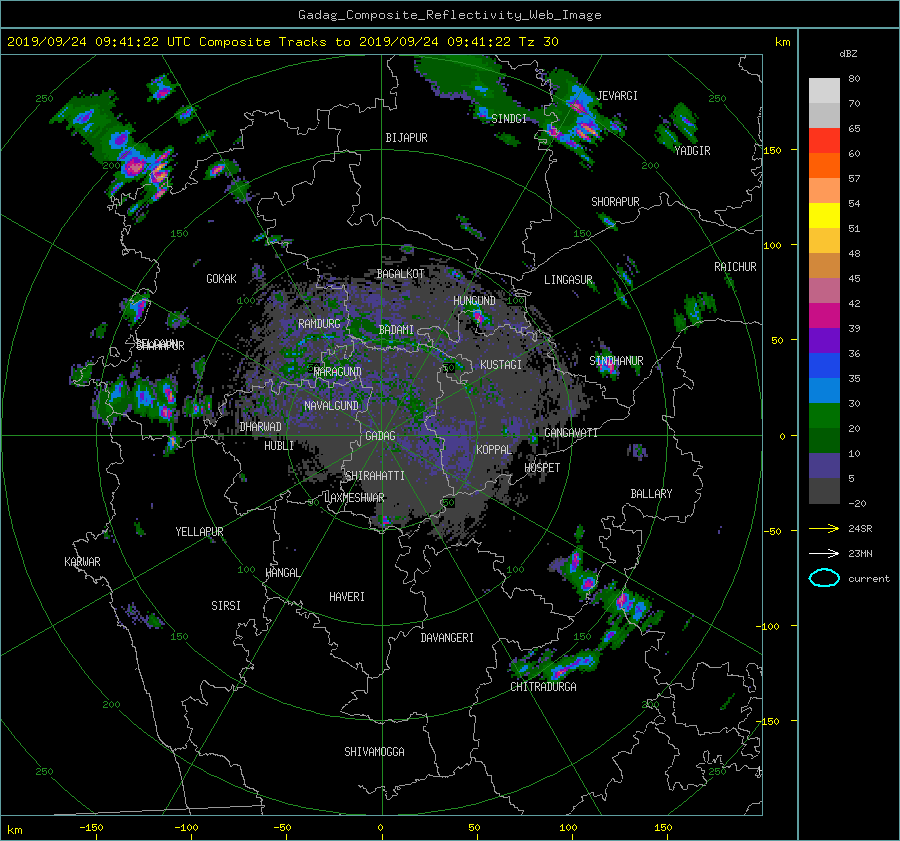Image resolution: width=900 pixels, height=841 pixels.
Task: Click the DHARWAD city label
Action: 261,427
